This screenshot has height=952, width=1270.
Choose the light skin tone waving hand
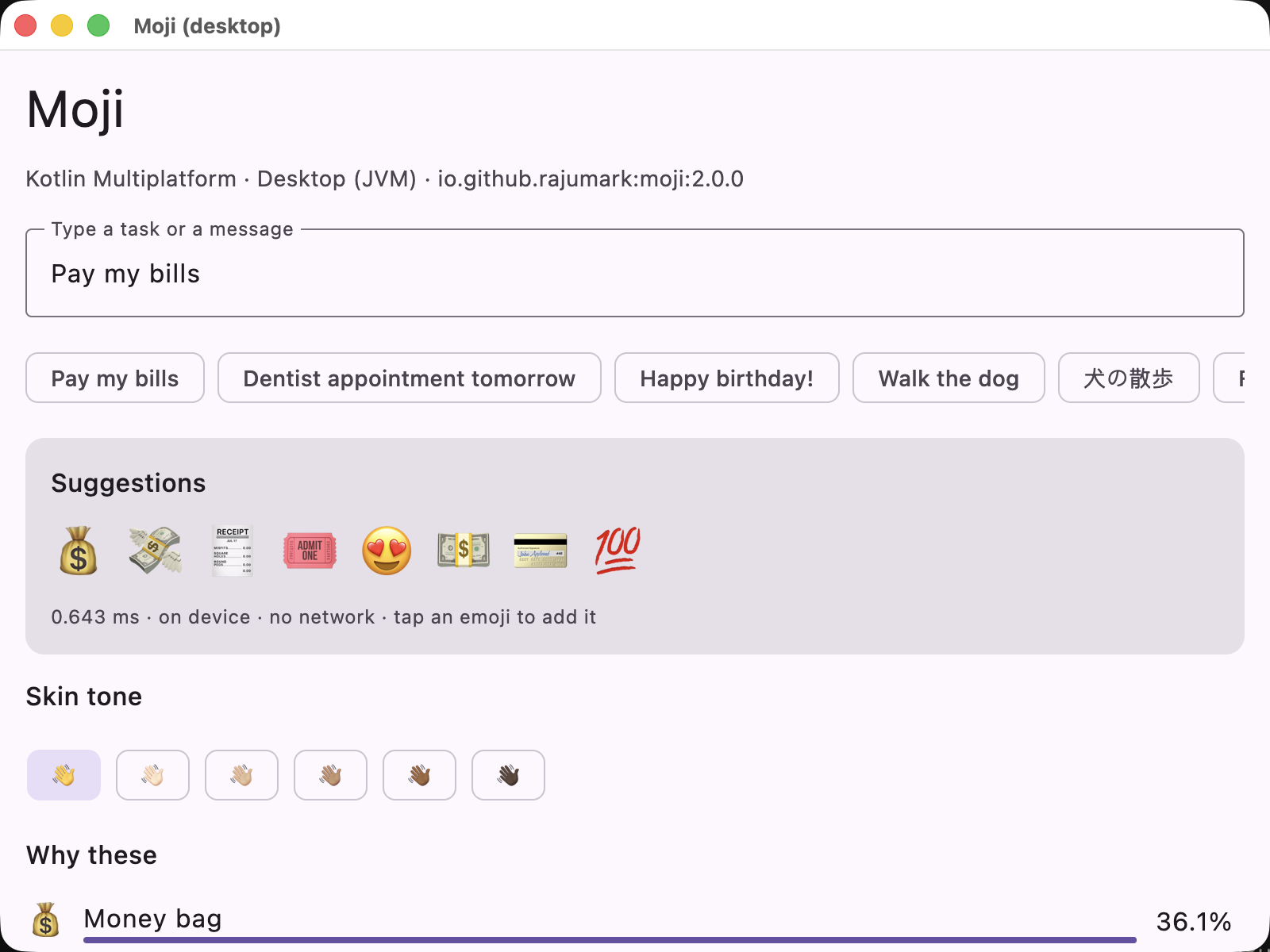(x=152, y=775)
